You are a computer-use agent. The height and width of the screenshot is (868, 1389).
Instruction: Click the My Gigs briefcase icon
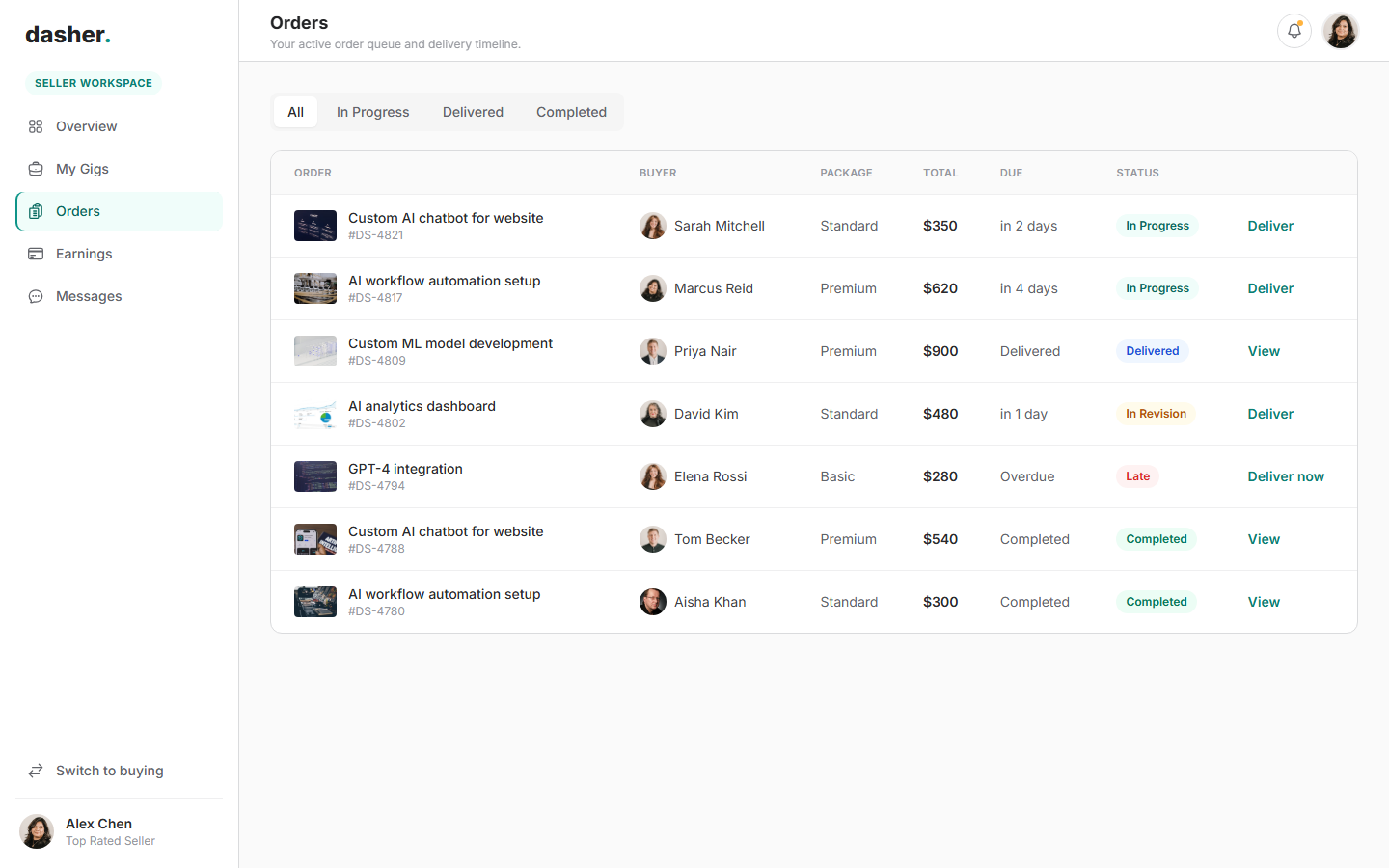36,169
